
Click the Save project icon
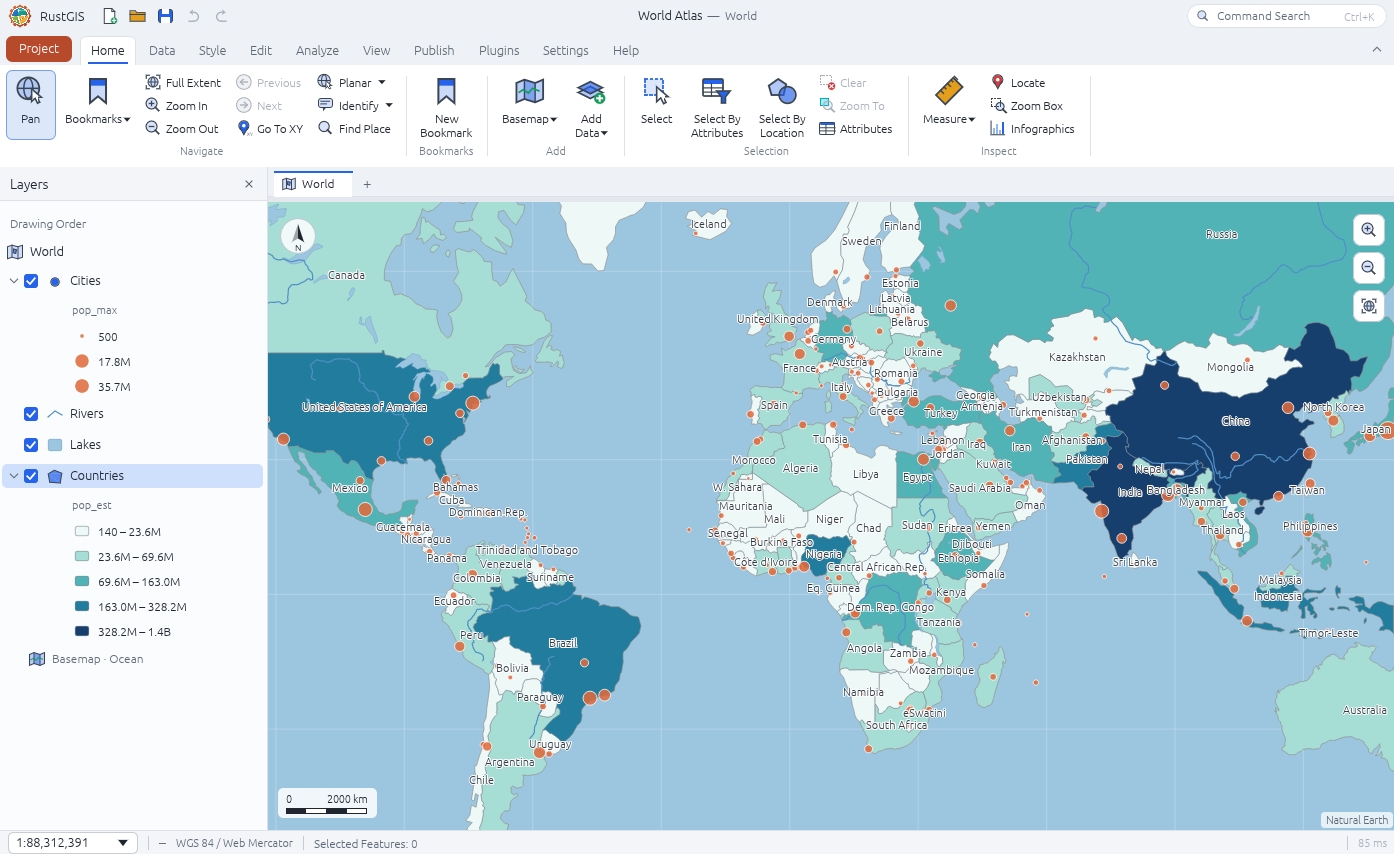coord(166,16)
